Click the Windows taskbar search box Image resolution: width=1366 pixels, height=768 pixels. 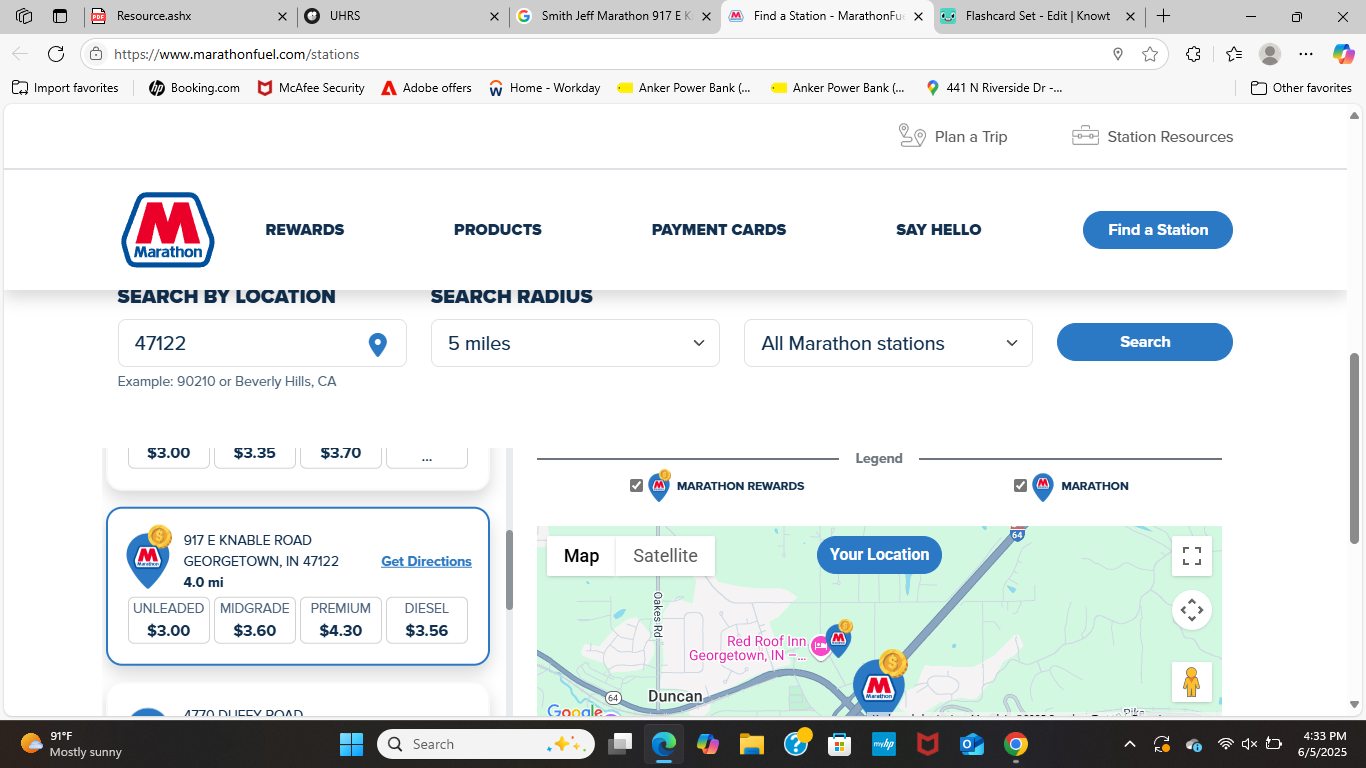486,744
